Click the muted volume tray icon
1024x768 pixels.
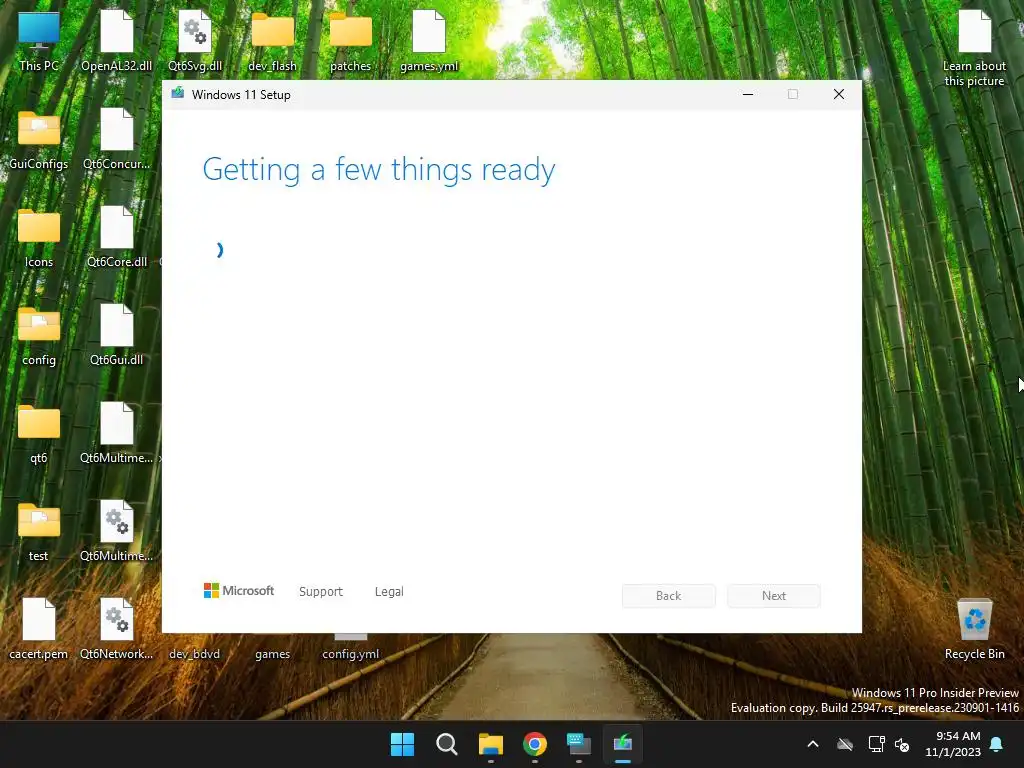point(902,744)
